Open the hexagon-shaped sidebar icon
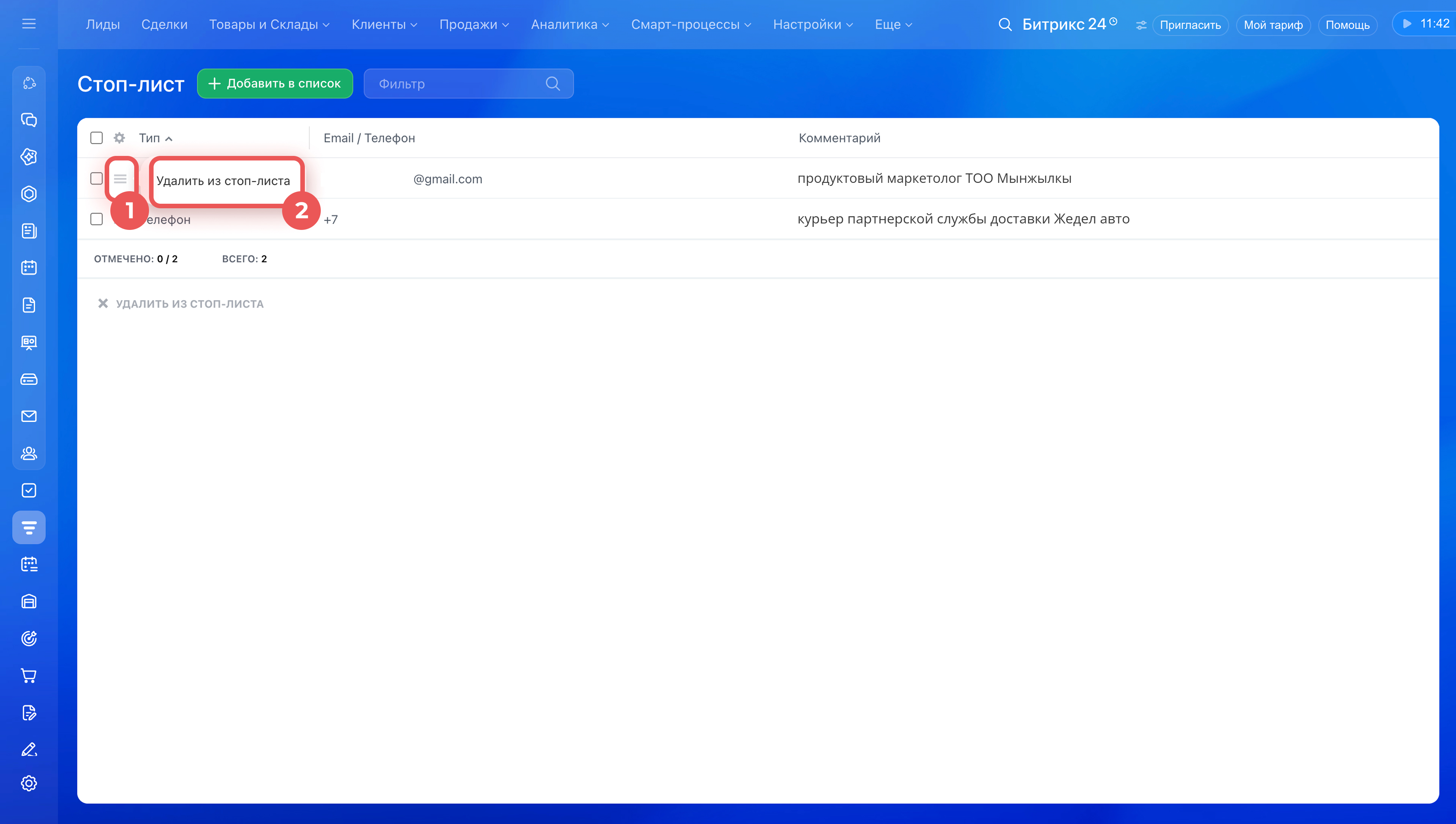The height and width of the screenshot is (824, 1456). tap(29, 194)
